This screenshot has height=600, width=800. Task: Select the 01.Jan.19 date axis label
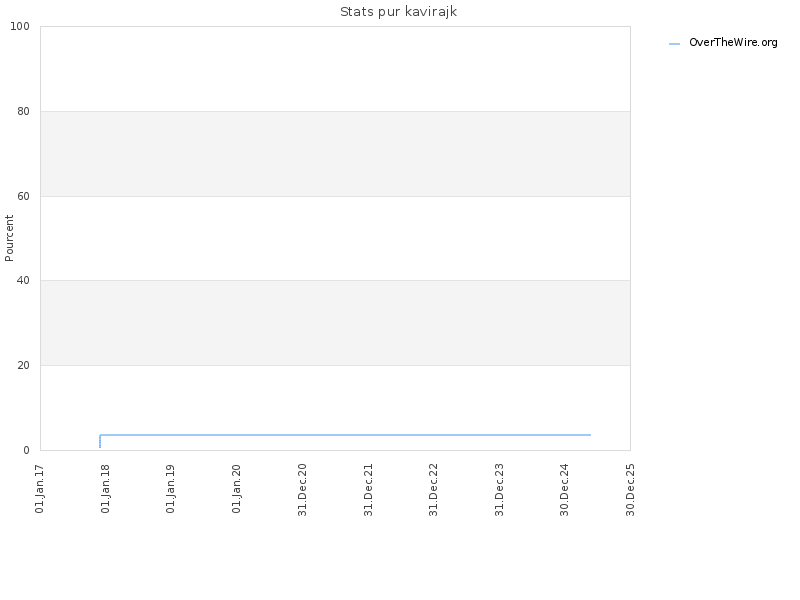coord(171,489)
